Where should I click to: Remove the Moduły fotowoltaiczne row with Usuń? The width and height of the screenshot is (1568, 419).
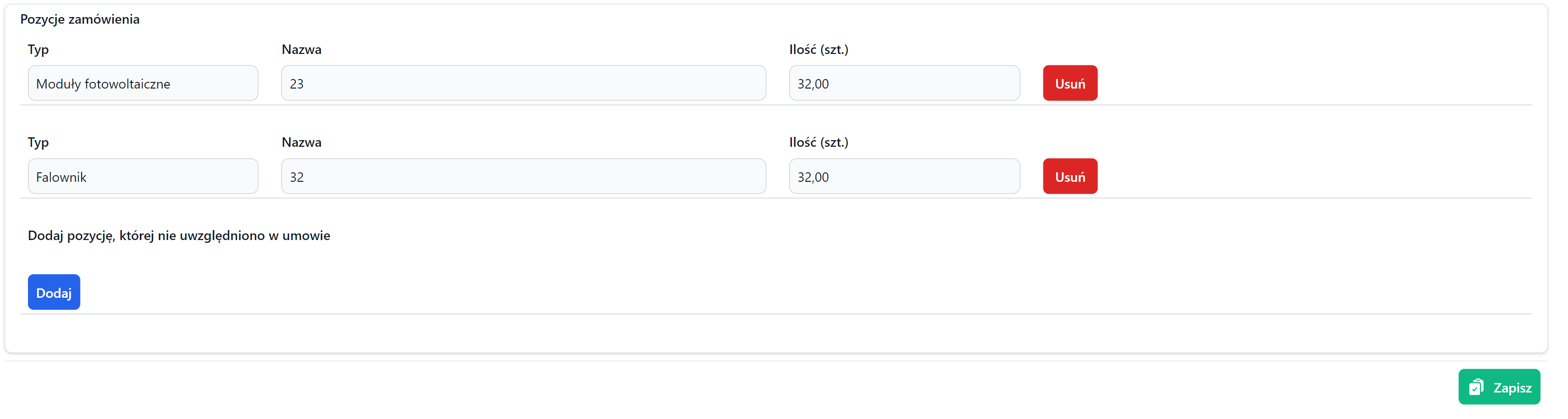tap(1070, 83)
